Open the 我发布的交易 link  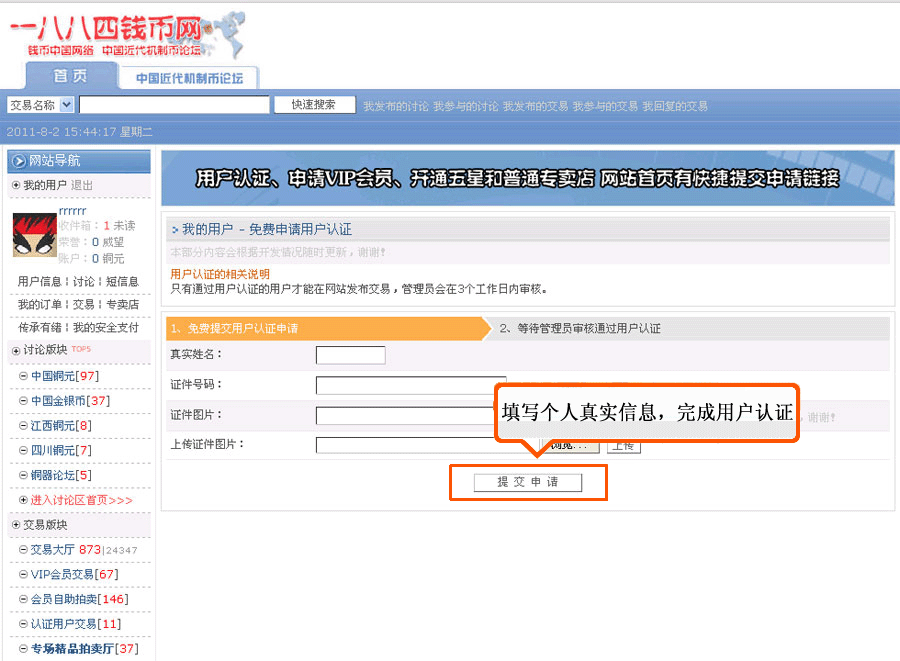click(535, 106)
